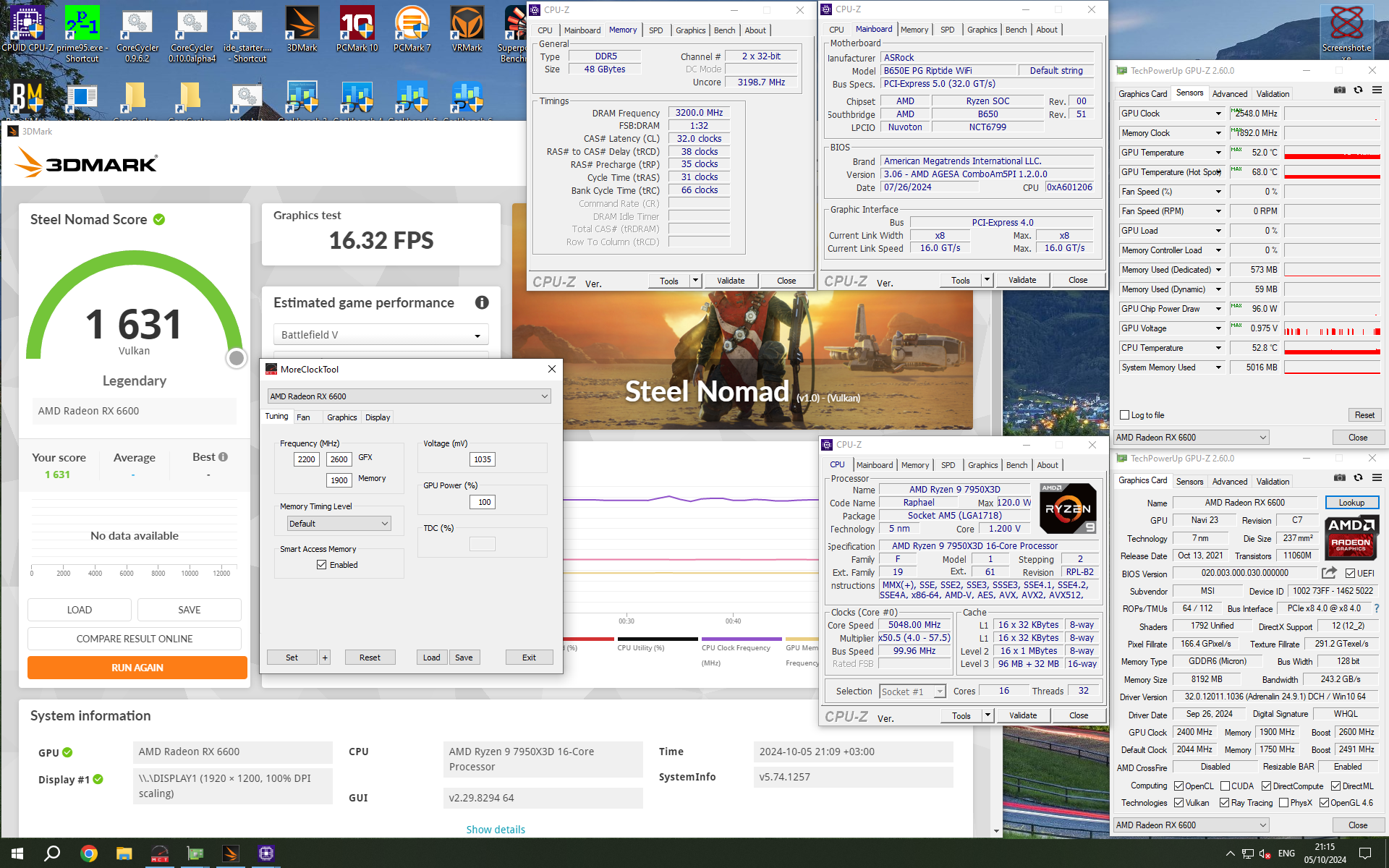Screen dimensions: 1389x868
Task: Click the refresh icon in GPU-Z Sensors window
Action: pos(1358,90)
